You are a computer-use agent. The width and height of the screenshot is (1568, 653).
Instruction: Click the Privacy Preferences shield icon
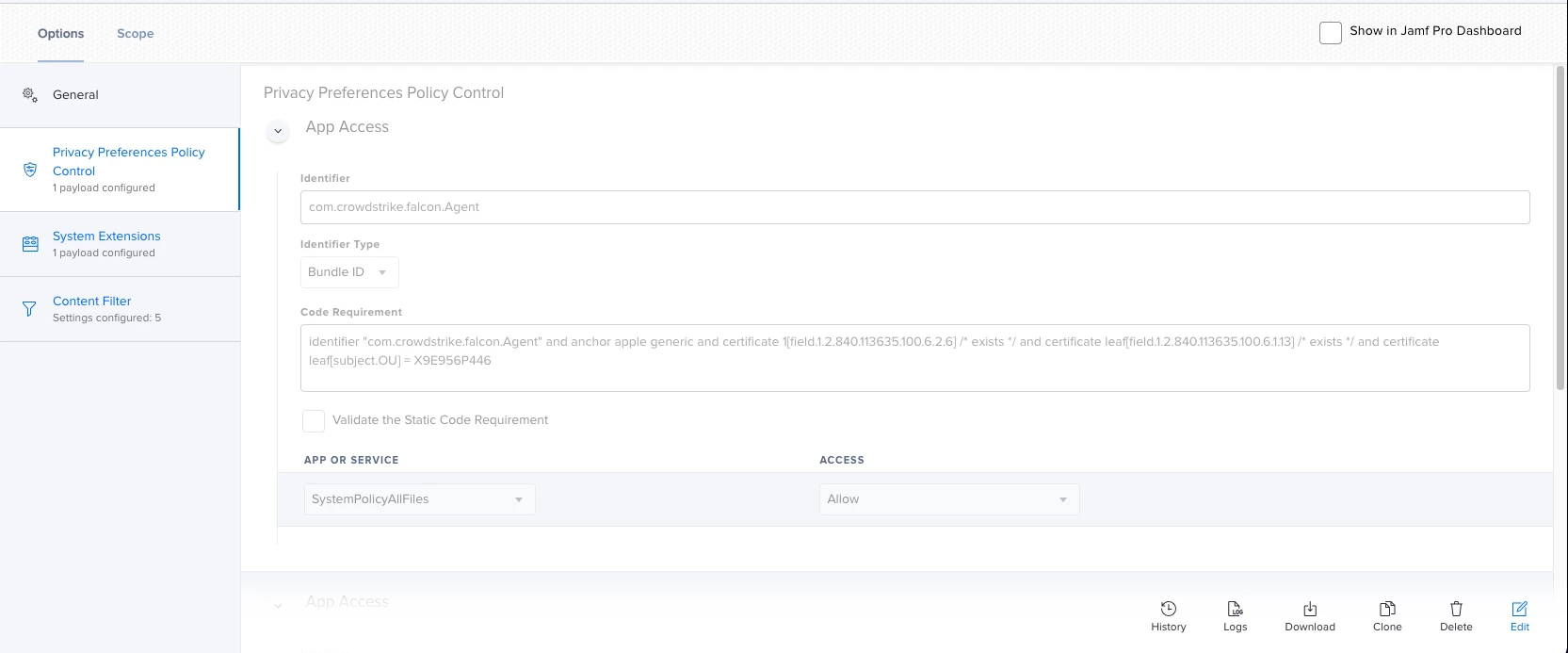coord(30,170)
